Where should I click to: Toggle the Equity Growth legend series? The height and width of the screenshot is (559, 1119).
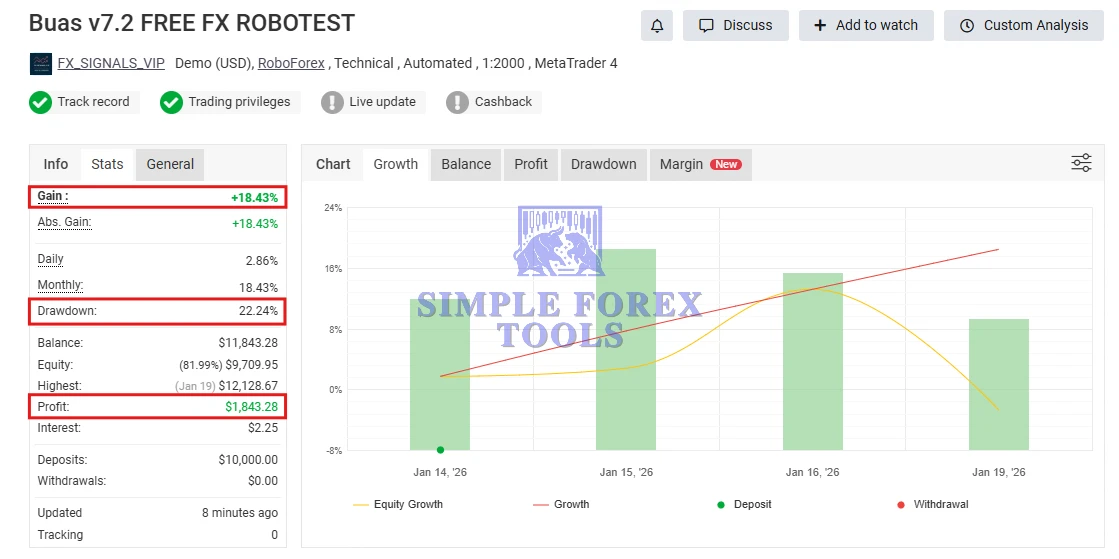point(398,505)
